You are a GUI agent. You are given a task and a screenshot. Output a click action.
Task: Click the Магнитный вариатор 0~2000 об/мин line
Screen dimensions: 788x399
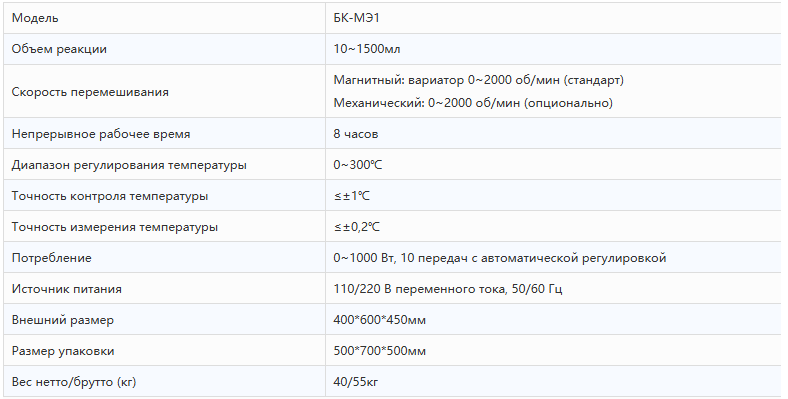tap(478, 80)
